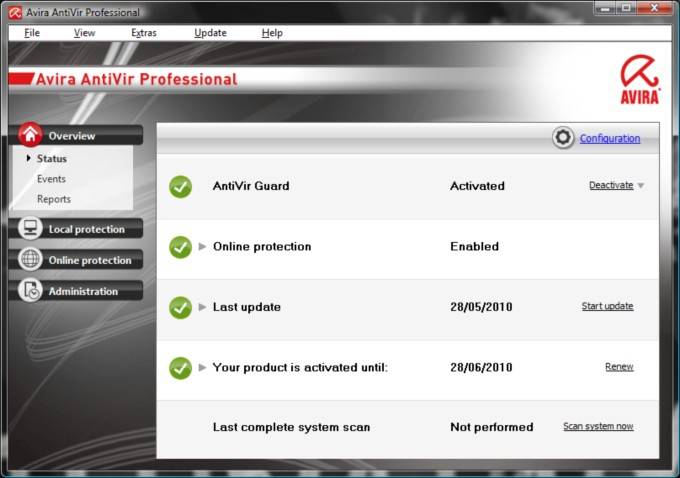This screenshot has width=680, height=478.
Task: Click the Online protection globe icon
Action: pyautogui.click(x=31, y=260)
